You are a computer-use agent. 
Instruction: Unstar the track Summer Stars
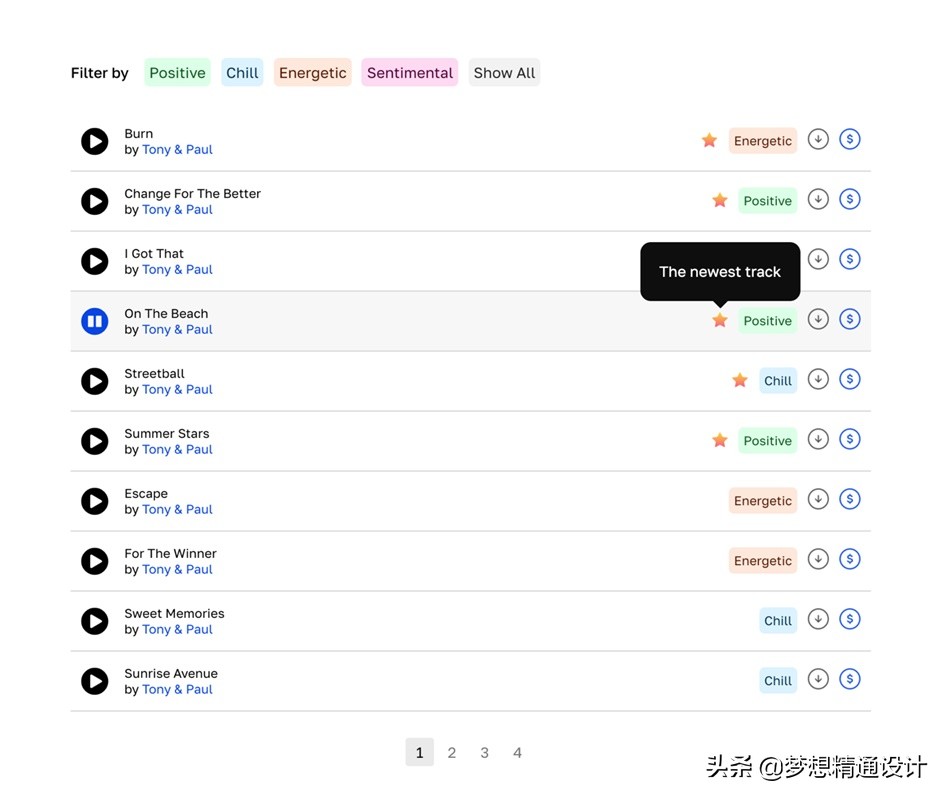(x=720, y=439)
